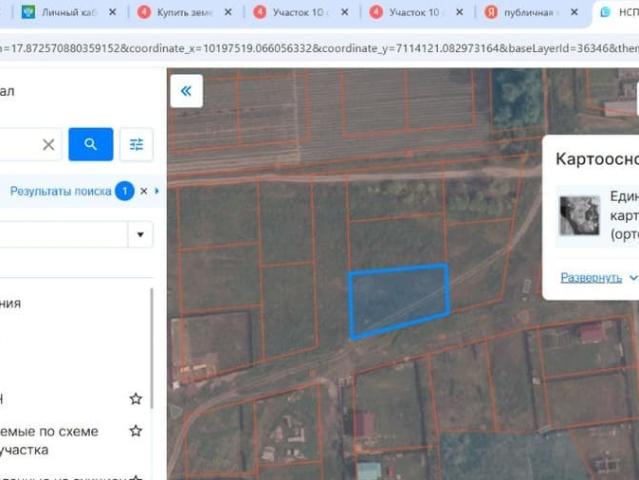This screenshot has width=639, height=480.
Task: Star the 'емые по схеме' layer
Action: point(136,431)
